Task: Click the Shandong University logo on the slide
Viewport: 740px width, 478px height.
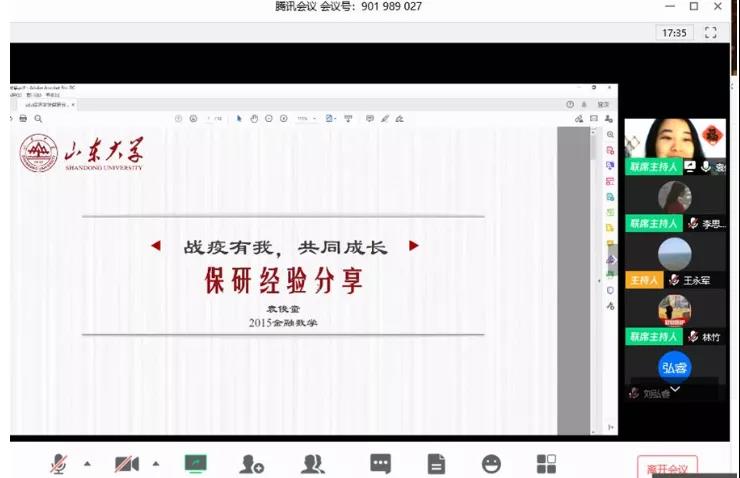Action: [81, 153]
